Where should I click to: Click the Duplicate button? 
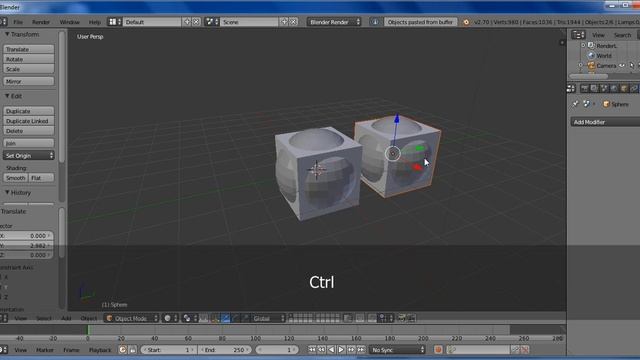coord(29,111)
